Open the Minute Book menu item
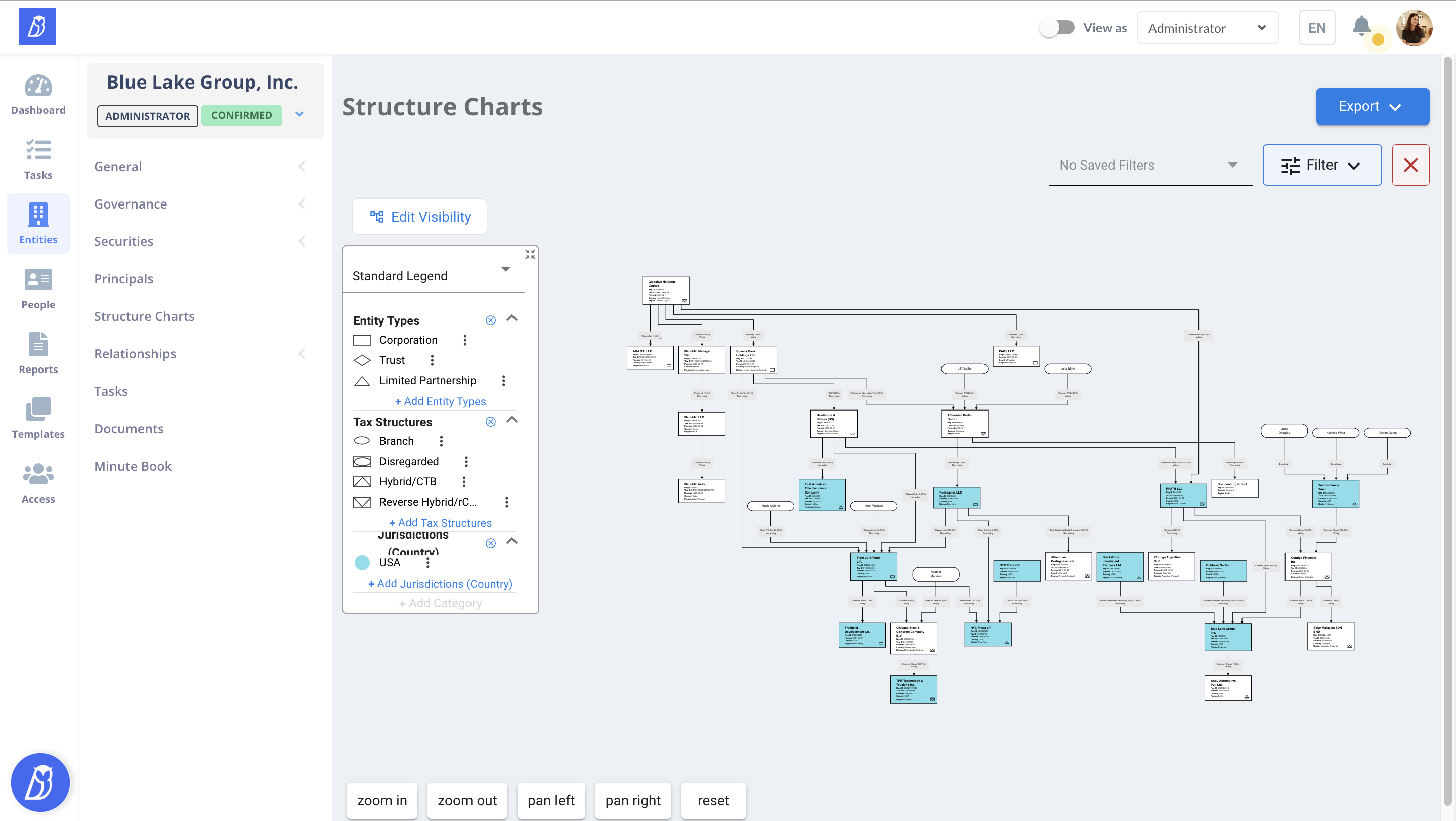Screen dimensions: 1456x821 [x=133, y=466]
